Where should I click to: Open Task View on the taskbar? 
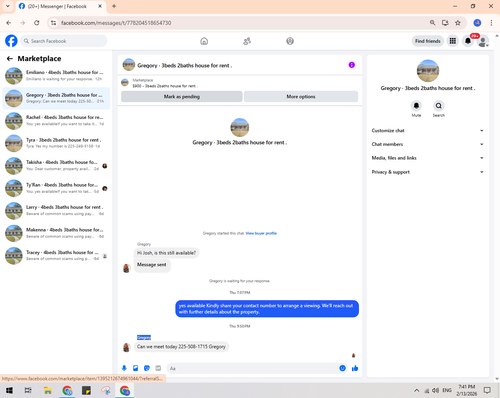click(x=28, y=390)
